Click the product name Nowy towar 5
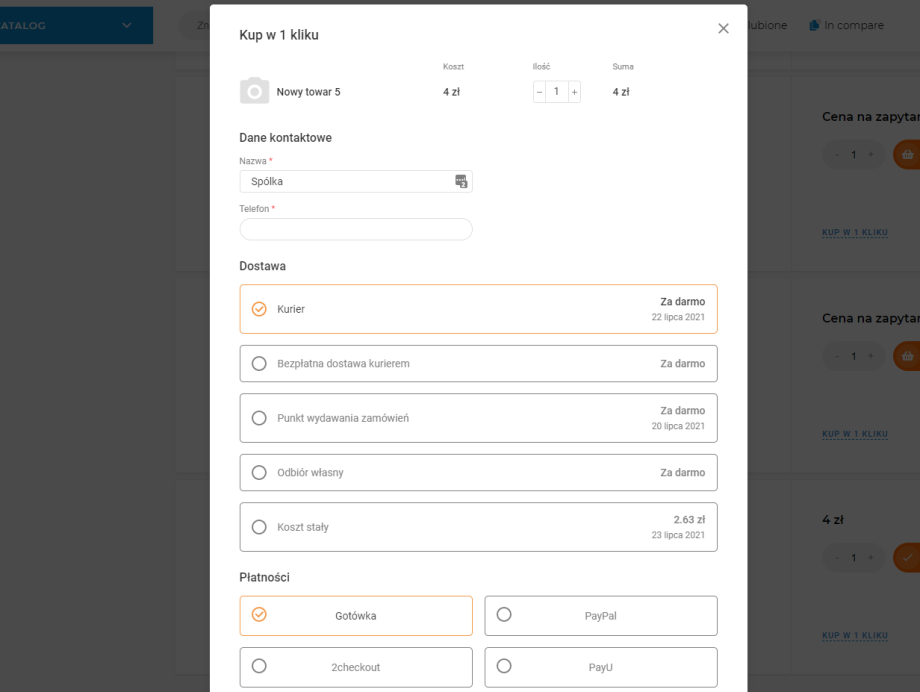 308,92
